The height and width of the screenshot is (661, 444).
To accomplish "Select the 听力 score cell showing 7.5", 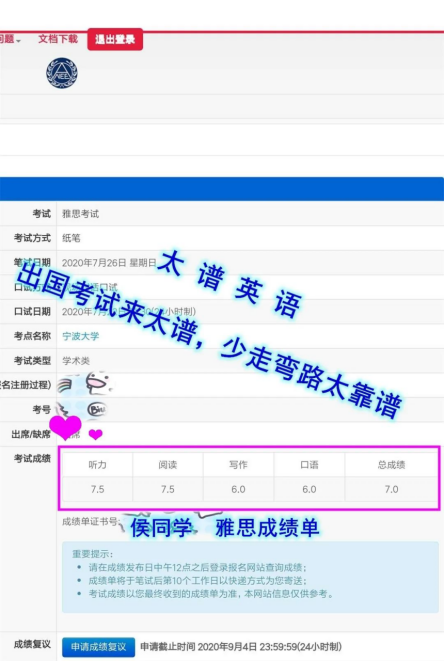I will click(x=97, y=489).
